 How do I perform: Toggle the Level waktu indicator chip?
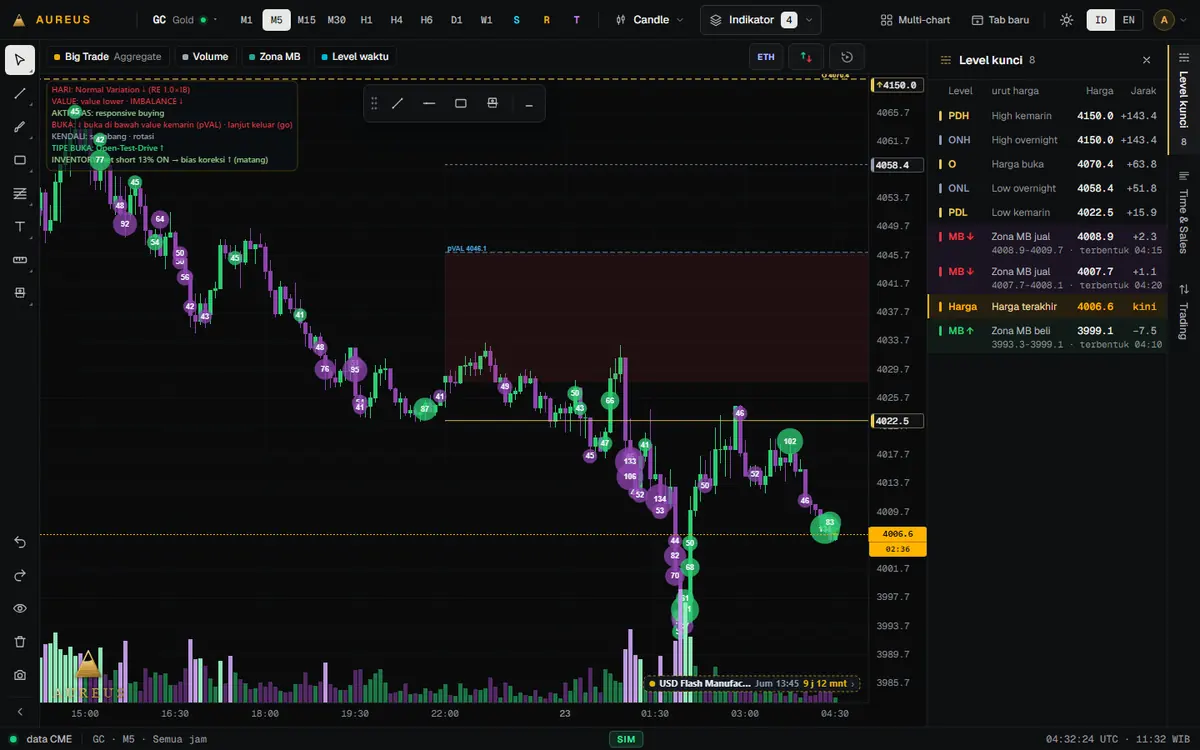tap(355, 57)
